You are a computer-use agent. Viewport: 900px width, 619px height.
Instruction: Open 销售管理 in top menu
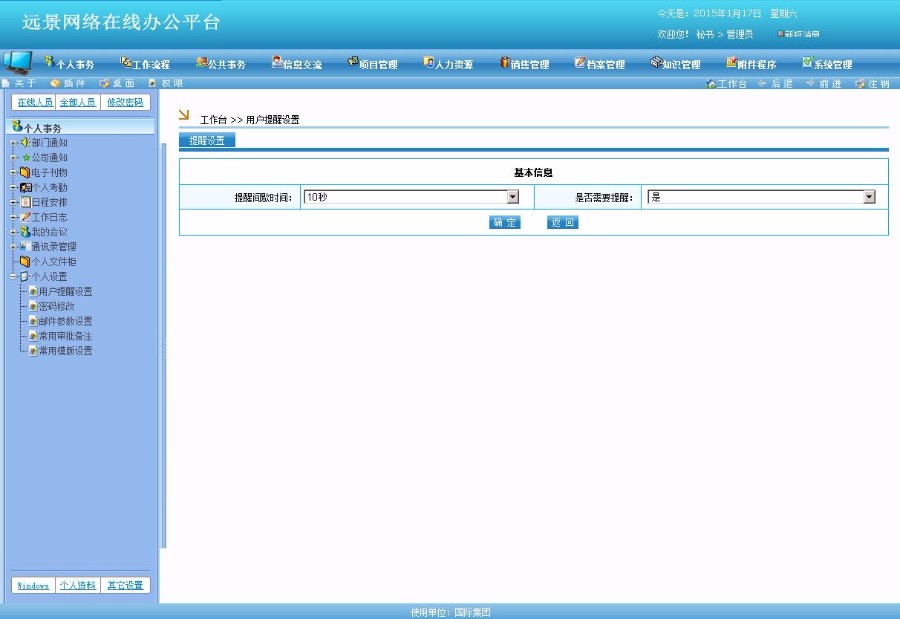(524, 63)
